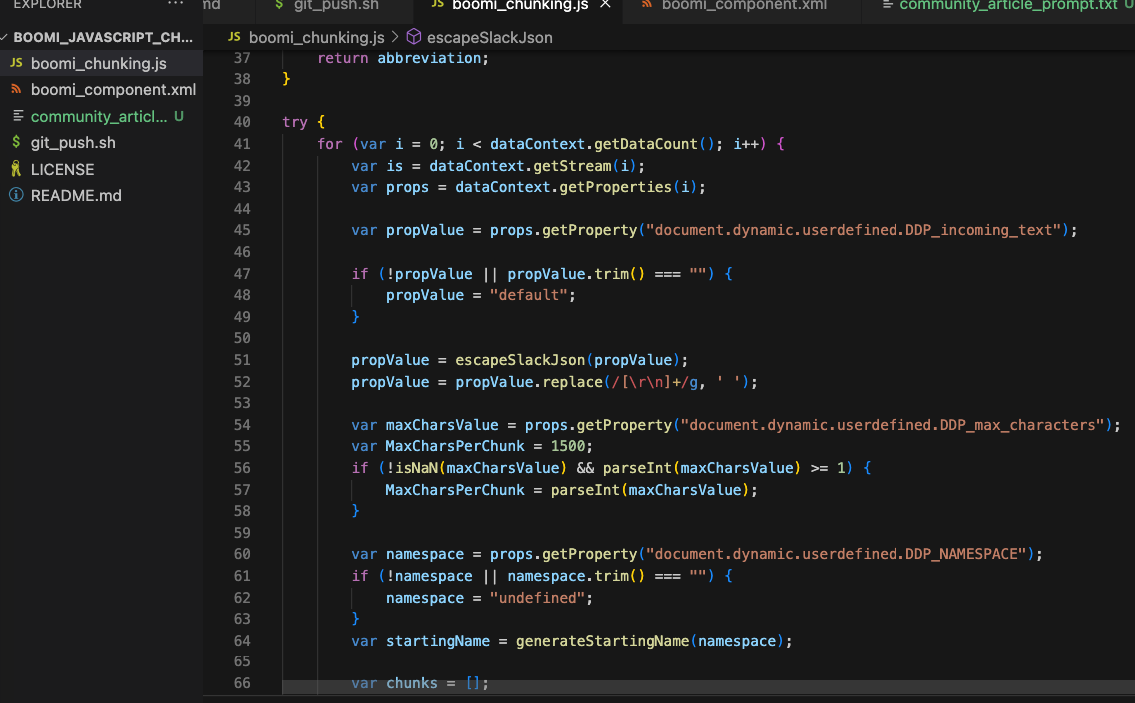Click the dollar icon for git_push.sh in Explorer

16,142
